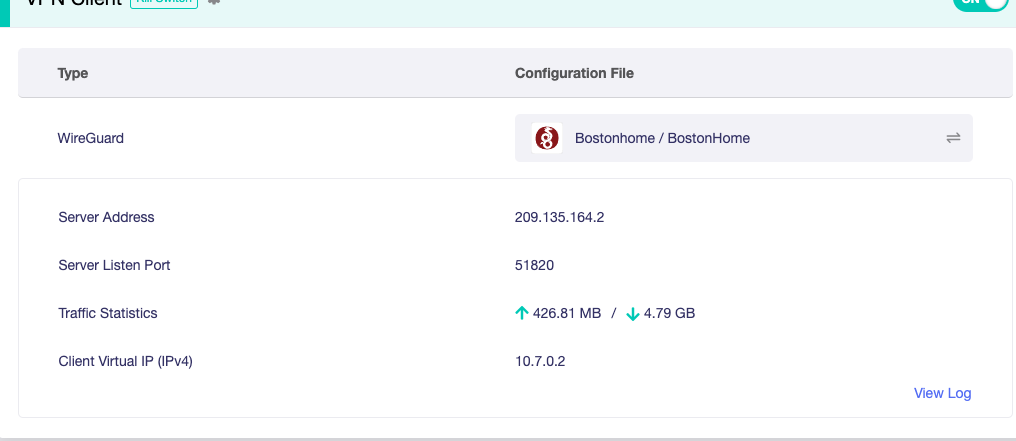1016x441 pixels.
Task: Click the server address 209.135.164.2
Action: (559, 217)
